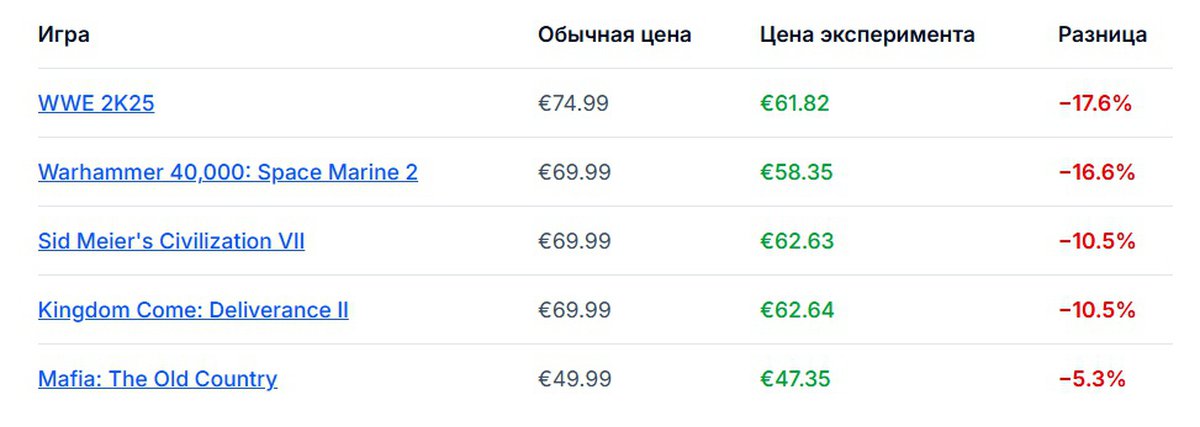Click the Обычная цена column header
Image resolution: width=1200 pixels, height=427 pixels.
click(x=614, y=35)
